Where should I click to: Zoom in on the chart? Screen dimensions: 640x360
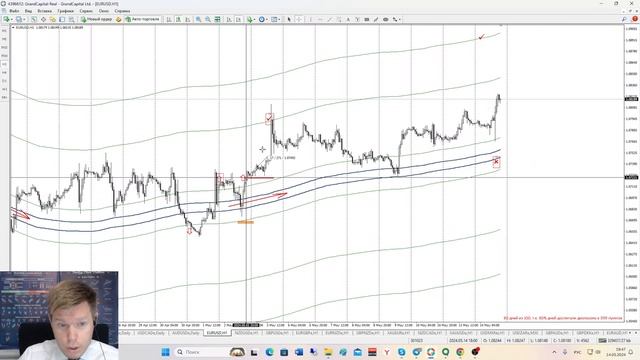click(x=198, y=19)
